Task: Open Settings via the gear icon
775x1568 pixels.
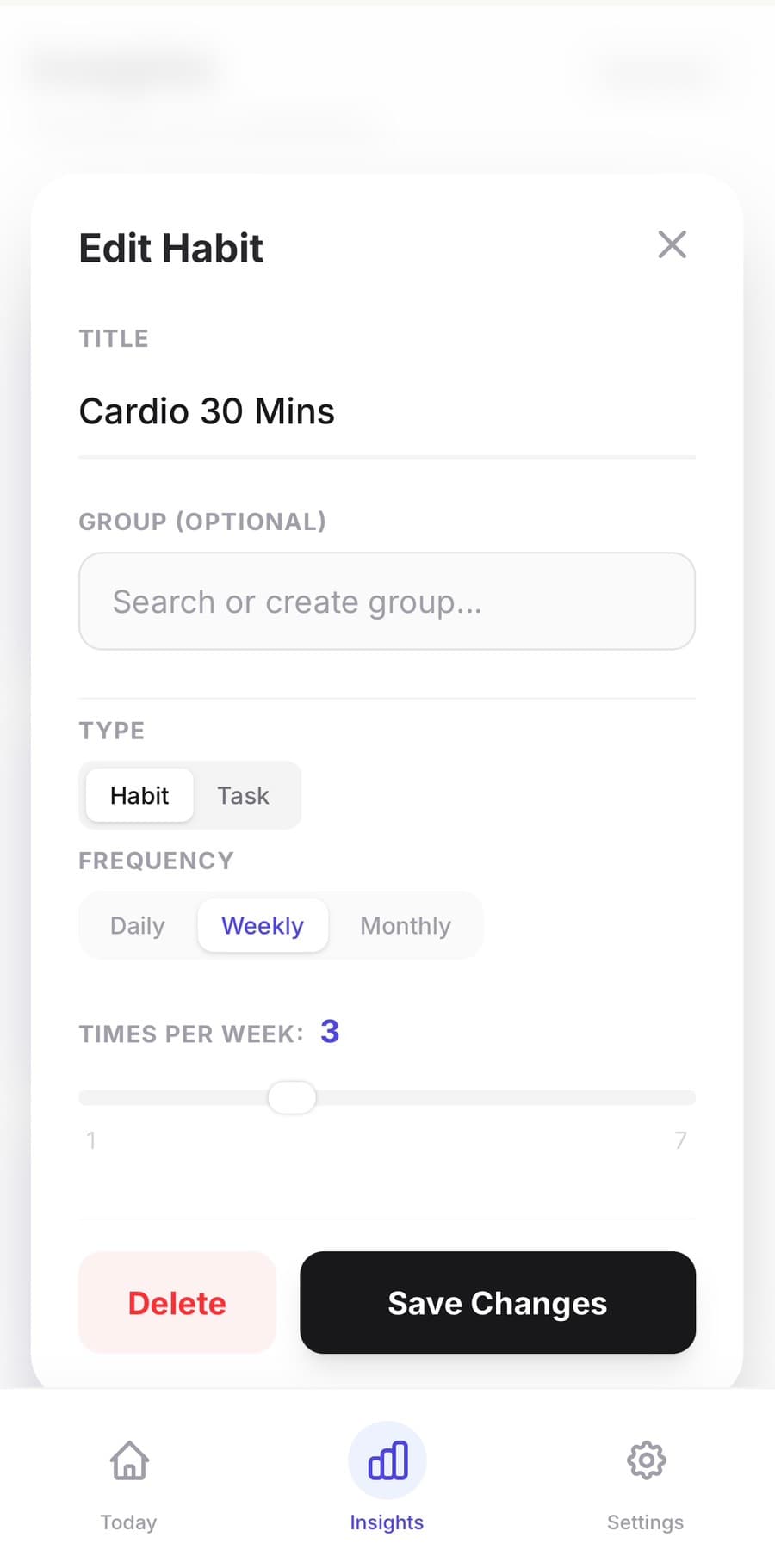Action: [646, 1460]
